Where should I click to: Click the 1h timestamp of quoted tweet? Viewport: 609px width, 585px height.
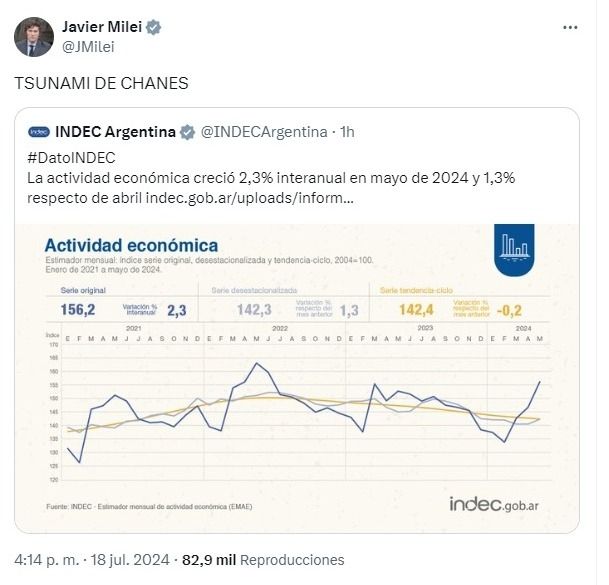[x=348, y=132]
